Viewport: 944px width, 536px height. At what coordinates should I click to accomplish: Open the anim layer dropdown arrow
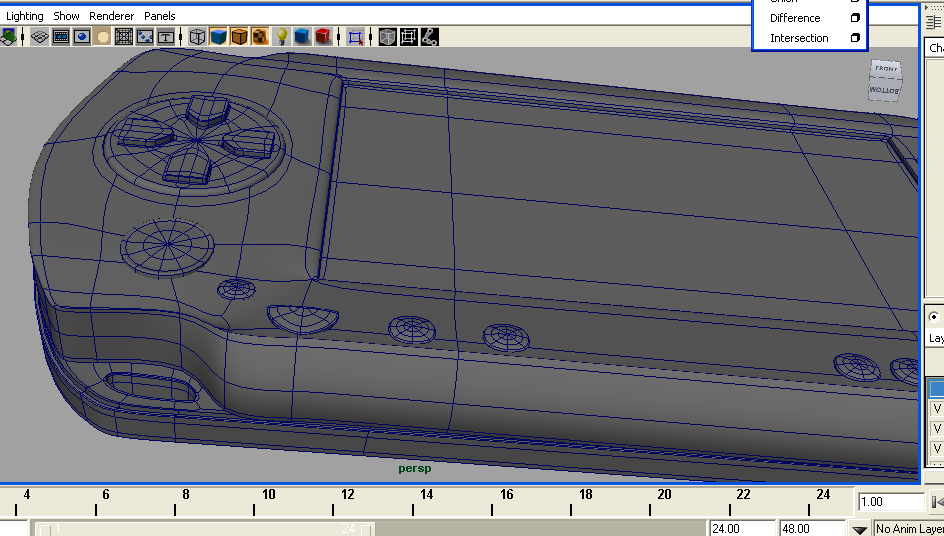[x=859, y=529]
